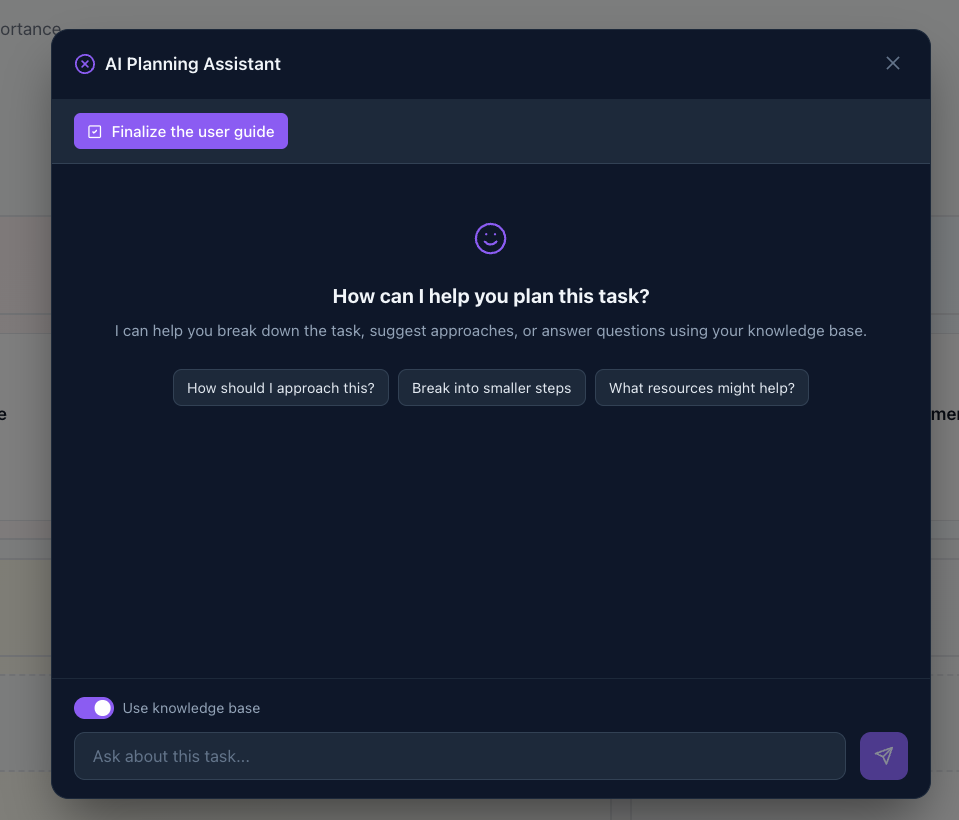The height and width of the screenshot is (820, 959).
Task: Pick "What resources might help?" suggestion
Action: coord(701,388)
